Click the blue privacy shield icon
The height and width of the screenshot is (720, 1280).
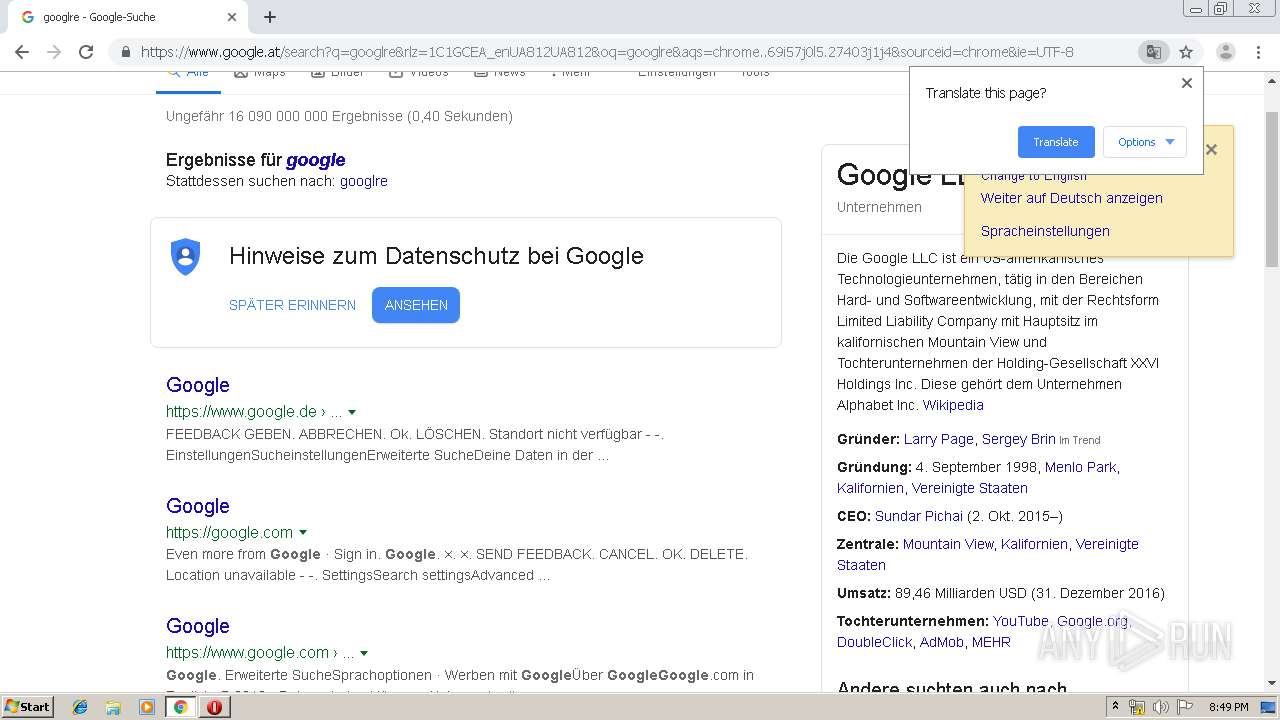(x=185, y=257)
